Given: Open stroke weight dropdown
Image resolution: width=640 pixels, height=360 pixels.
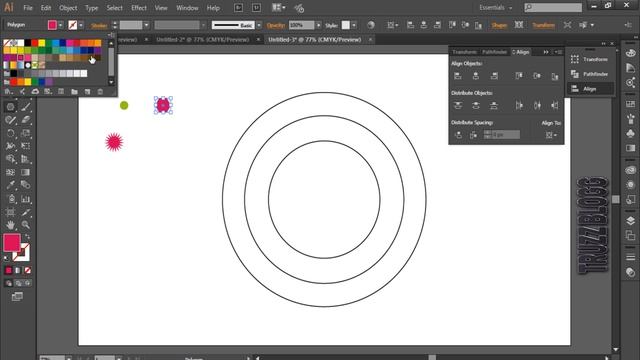Looking at the screenshot, I should click(x=147, y=25).
